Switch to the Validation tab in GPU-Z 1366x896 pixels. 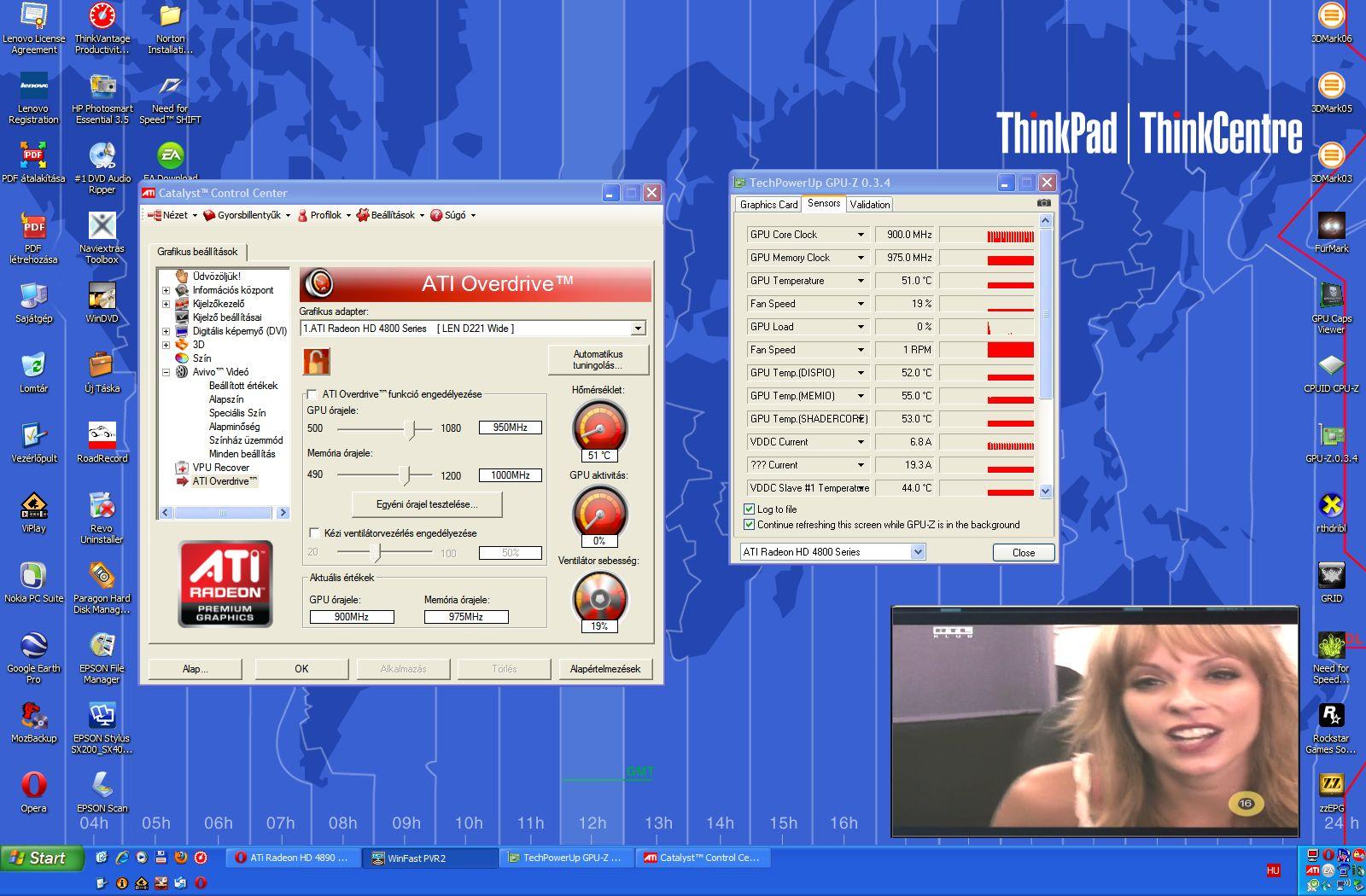pos(870,205)
